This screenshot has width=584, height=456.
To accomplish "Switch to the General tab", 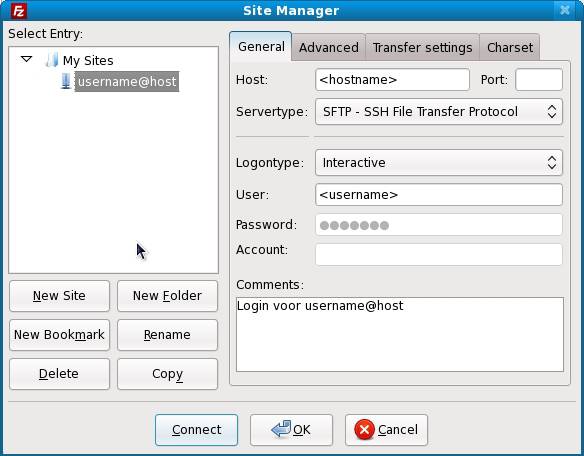I will (261, 47).
